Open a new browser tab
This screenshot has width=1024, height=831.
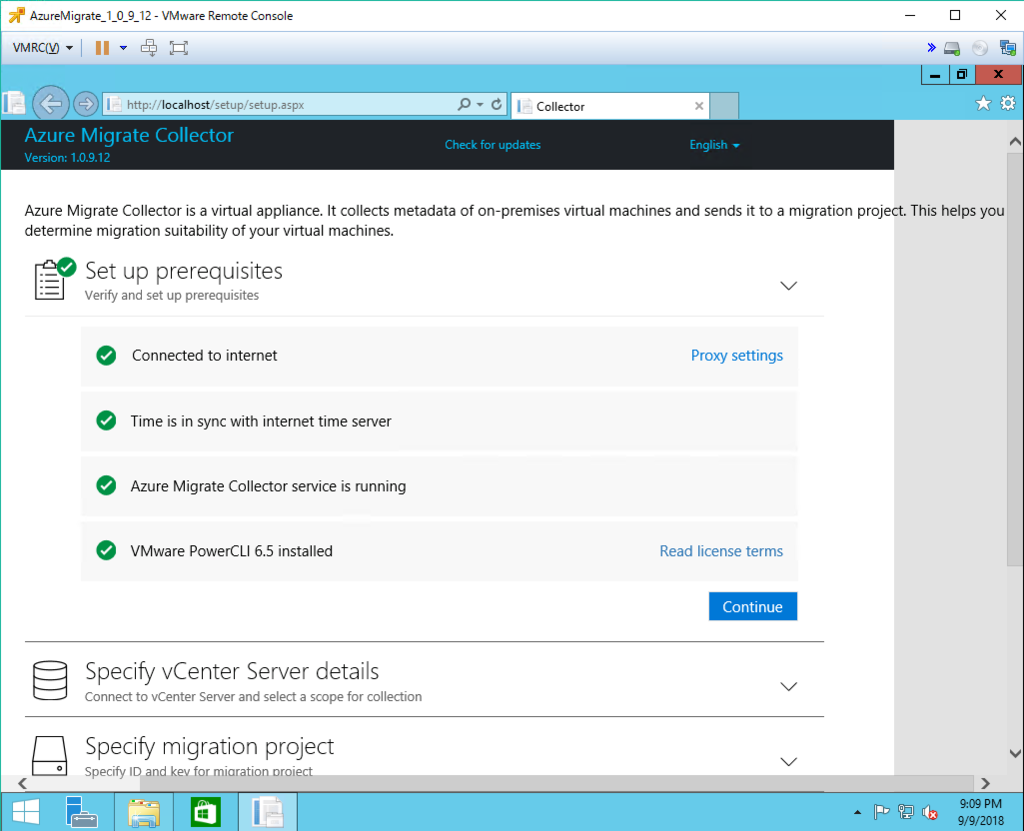click(724, 106)
